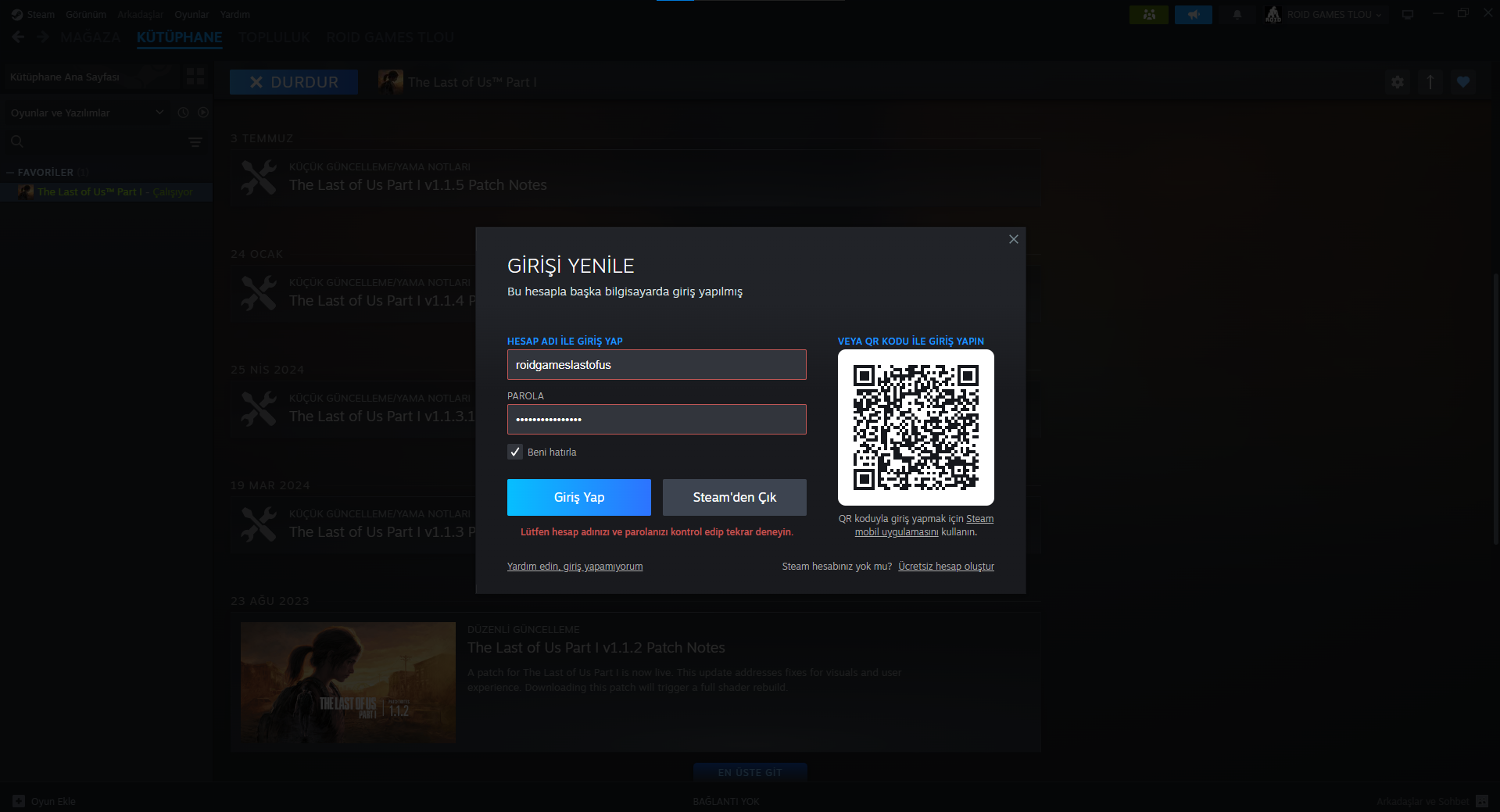Open game settings gear icon
The width and height of the screenshot is (1500, 812).
click(x=1398, y=82)
